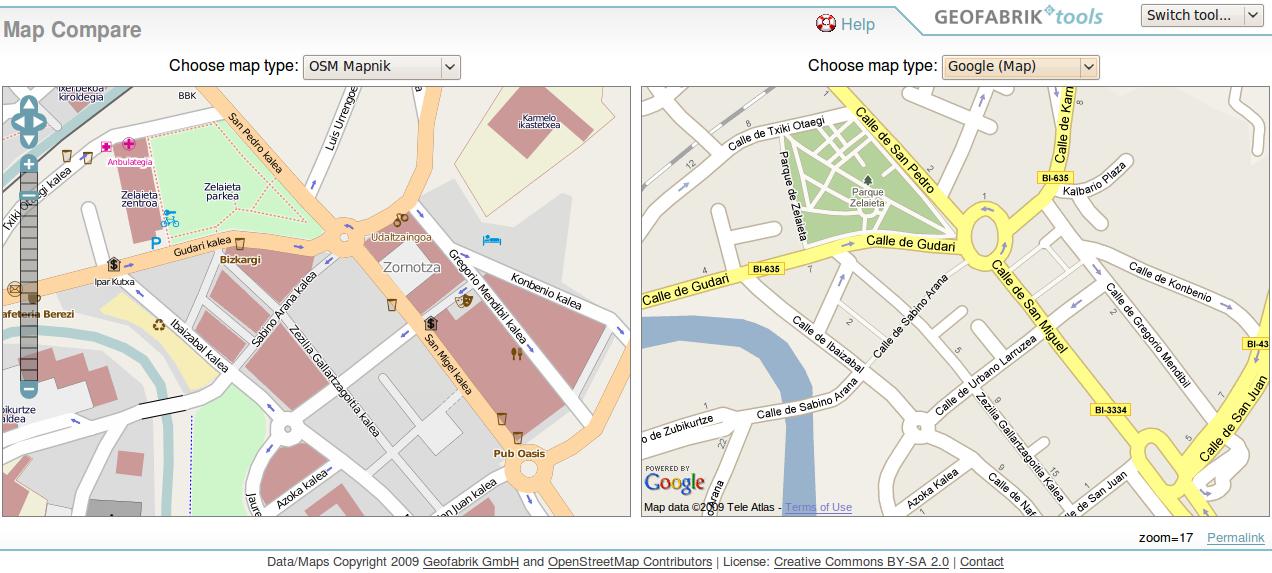Click the theatre masks icon
Viewport: 1272px width, 573px height.
(463, 299)
